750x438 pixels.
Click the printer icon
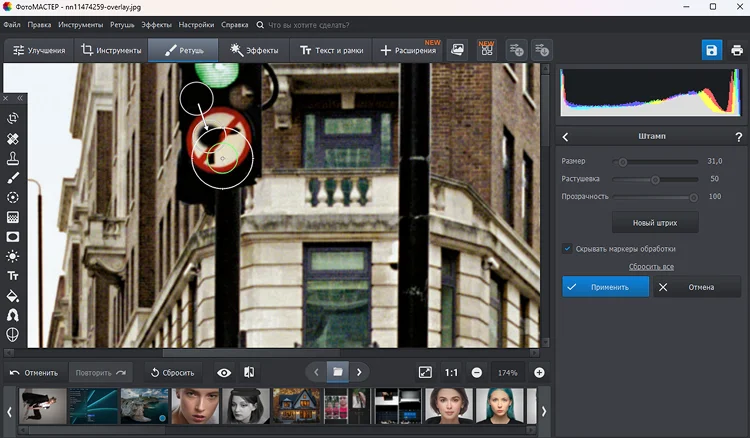click(737, 50)
